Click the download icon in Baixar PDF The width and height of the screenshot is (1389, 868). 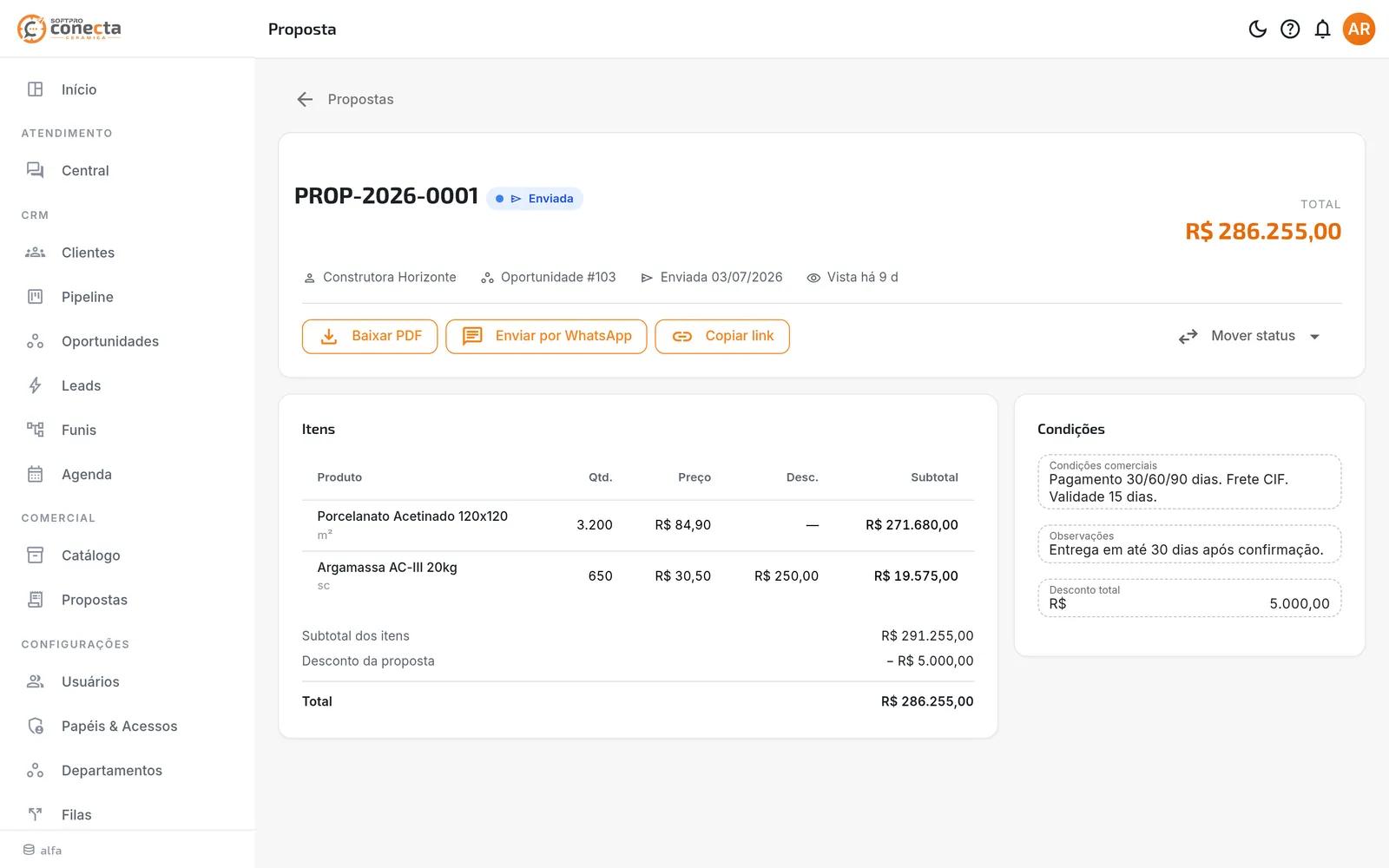pyautogui.click(x=329, y=337)
